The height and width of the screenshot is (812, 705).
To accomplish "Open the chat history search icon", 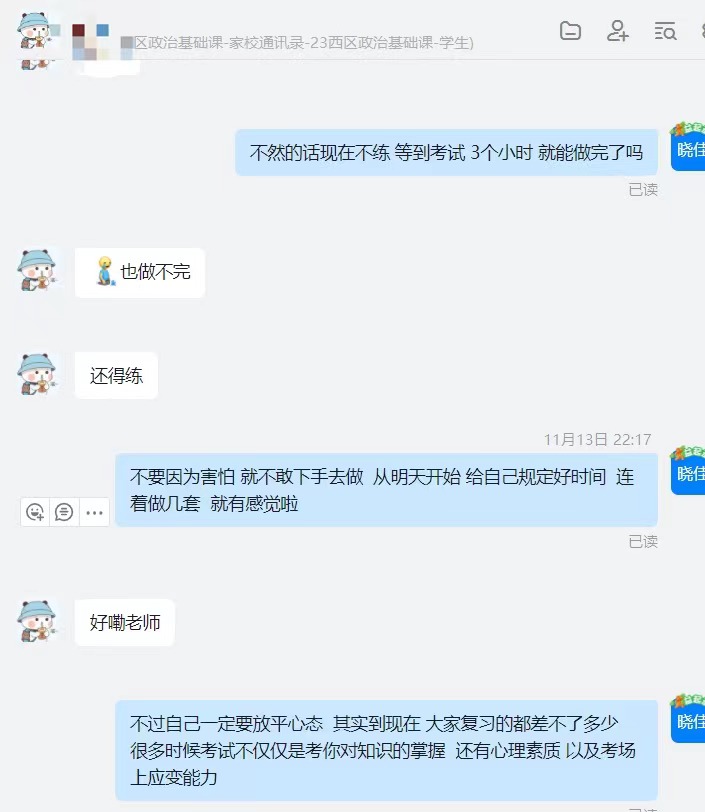I will (x=665, y=31).
